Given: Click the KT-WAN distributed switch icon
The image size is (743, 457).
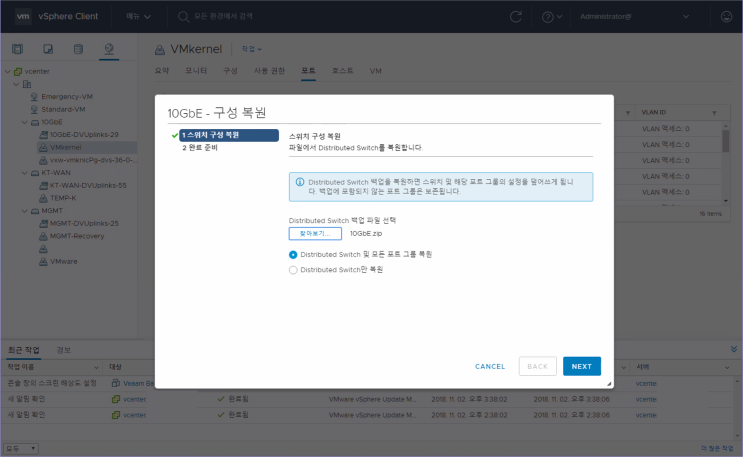Looking at the screenshot, I should pyautogui.click(x=35, y=173).
